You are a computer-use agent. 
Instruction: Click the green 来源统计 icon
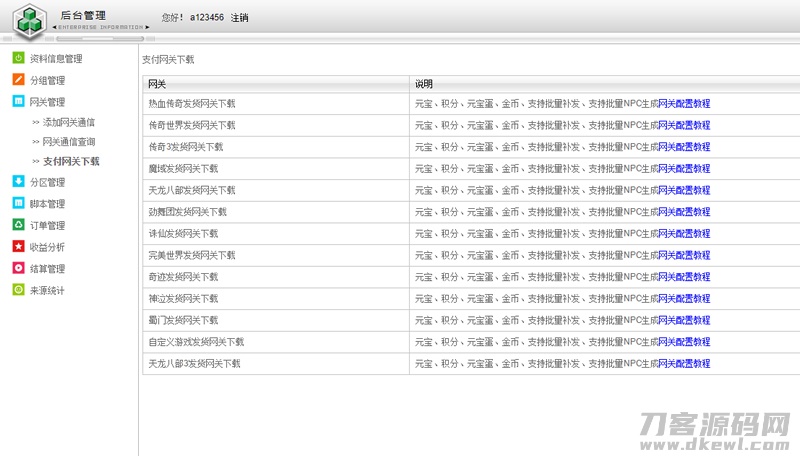(x=18, y=290)
